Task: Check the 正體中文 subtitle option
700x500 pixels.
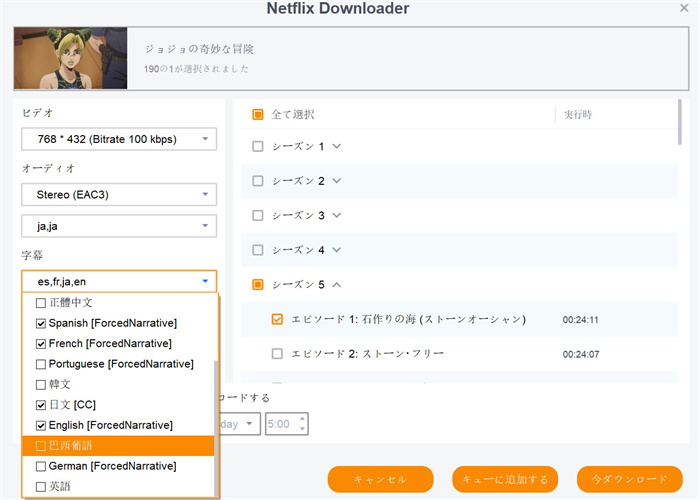Action: click(x=41, y=303)
